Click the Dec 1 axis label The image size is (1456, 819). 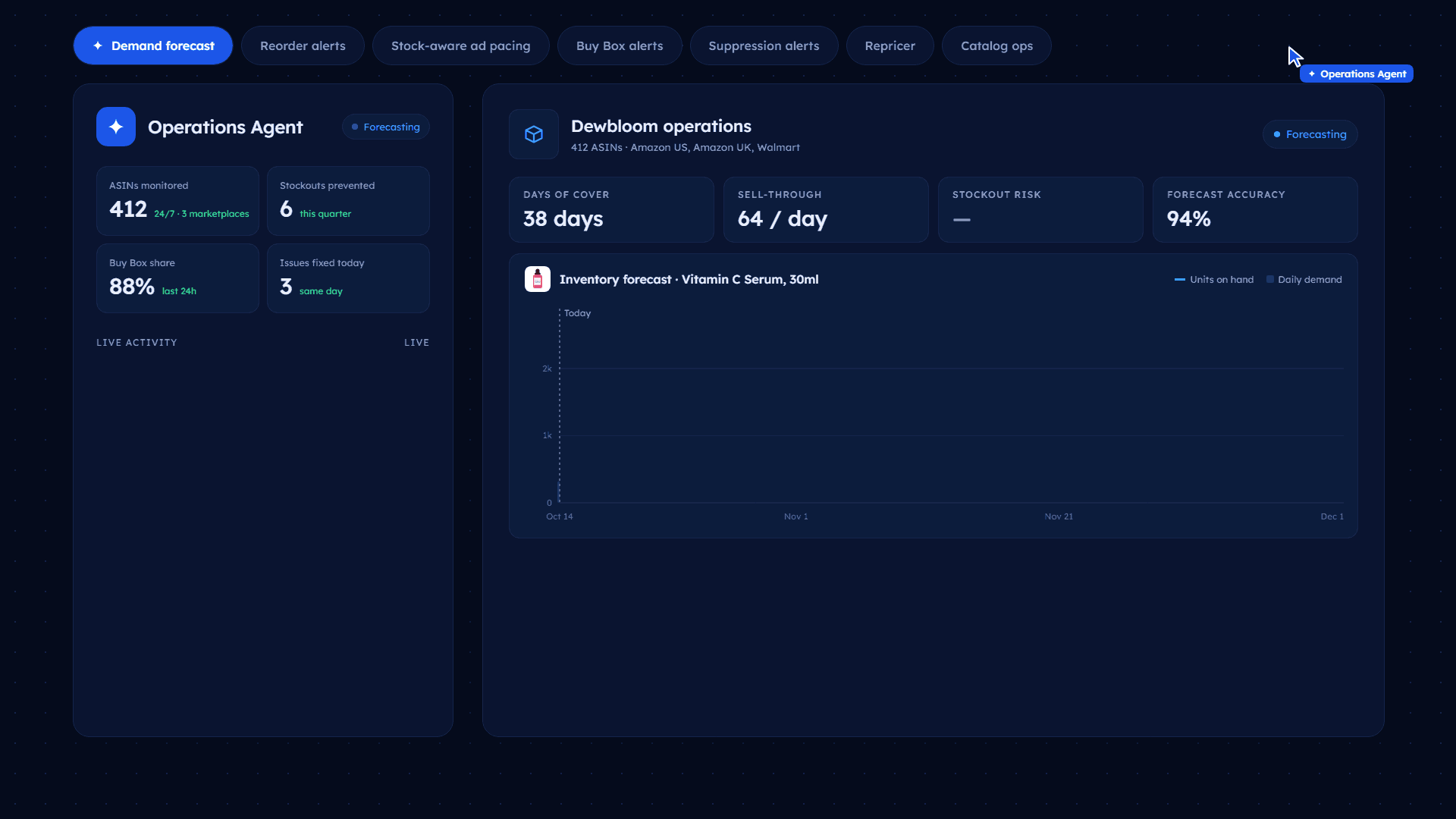[1332, 516]
